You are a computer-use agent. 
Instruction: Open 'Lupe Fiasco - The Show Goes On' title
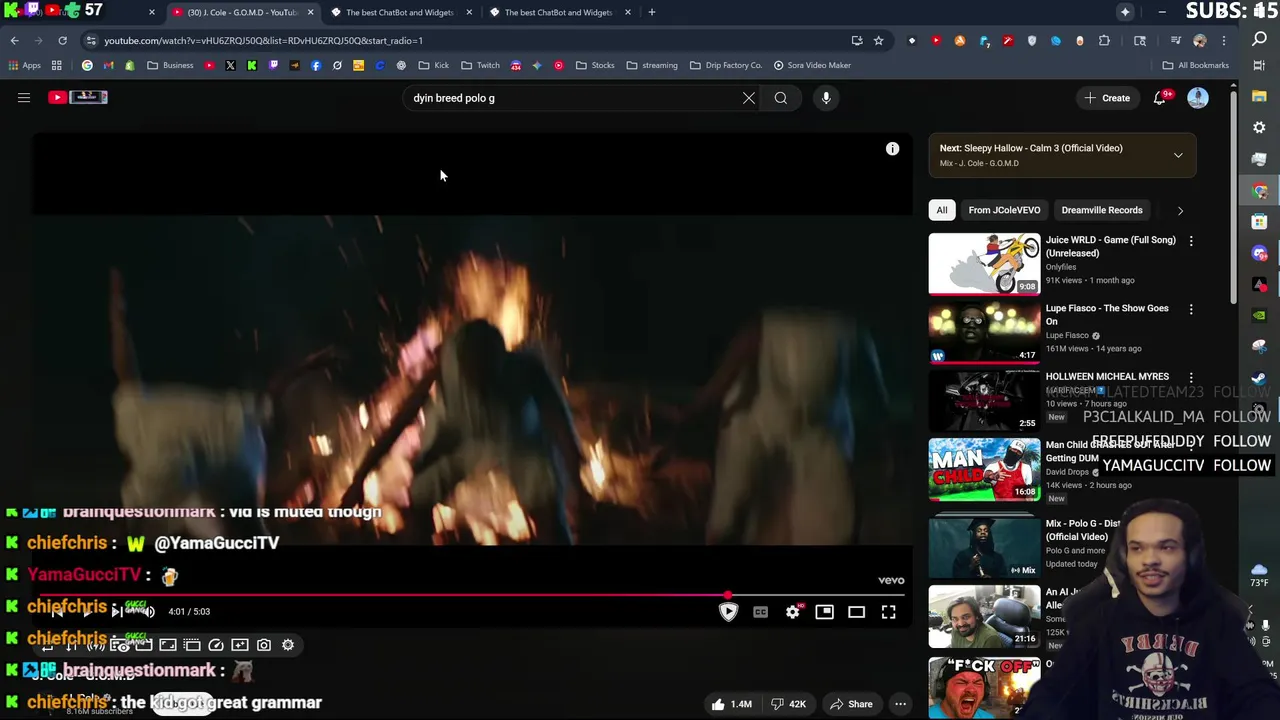[x=1107, y=314]
